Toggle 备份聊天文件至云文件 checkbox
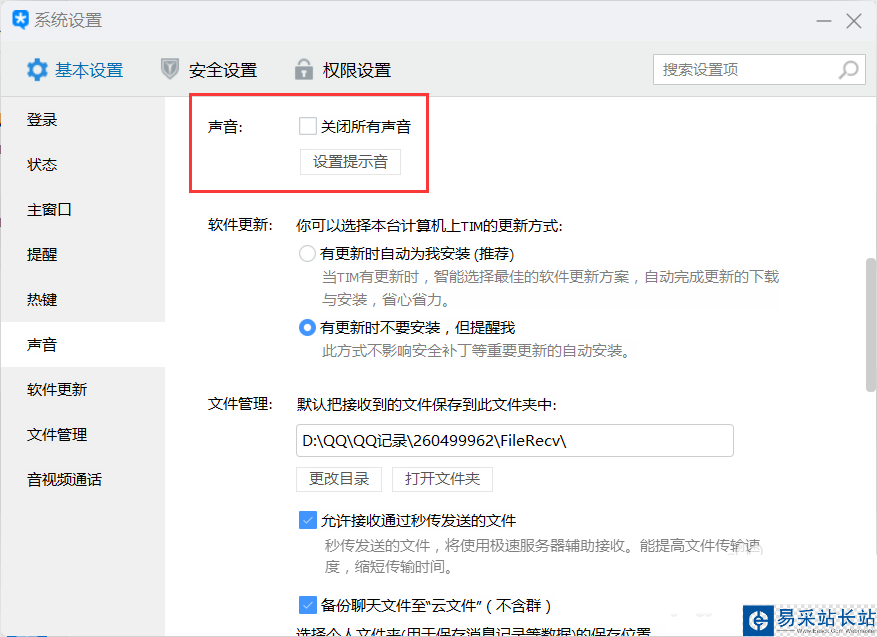Viewport: 877px width, 637px height. 308,605
